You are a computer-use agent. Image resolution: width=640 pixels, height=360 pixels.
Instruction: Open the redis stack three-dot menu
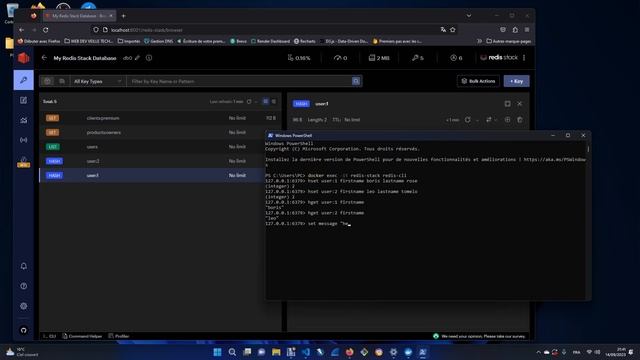524,58
